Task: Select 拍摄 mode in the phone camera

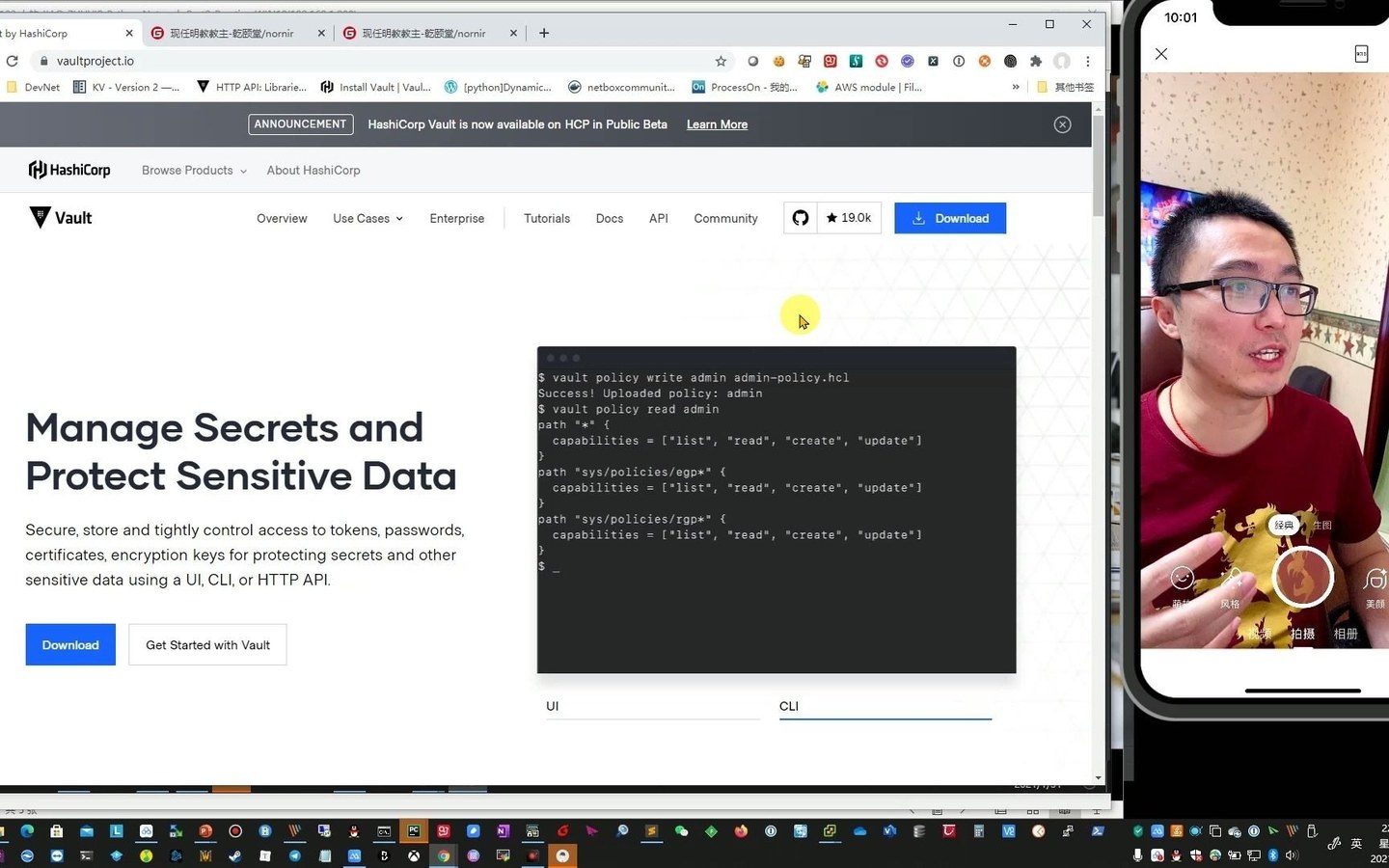Action: tap(1303, 634)
